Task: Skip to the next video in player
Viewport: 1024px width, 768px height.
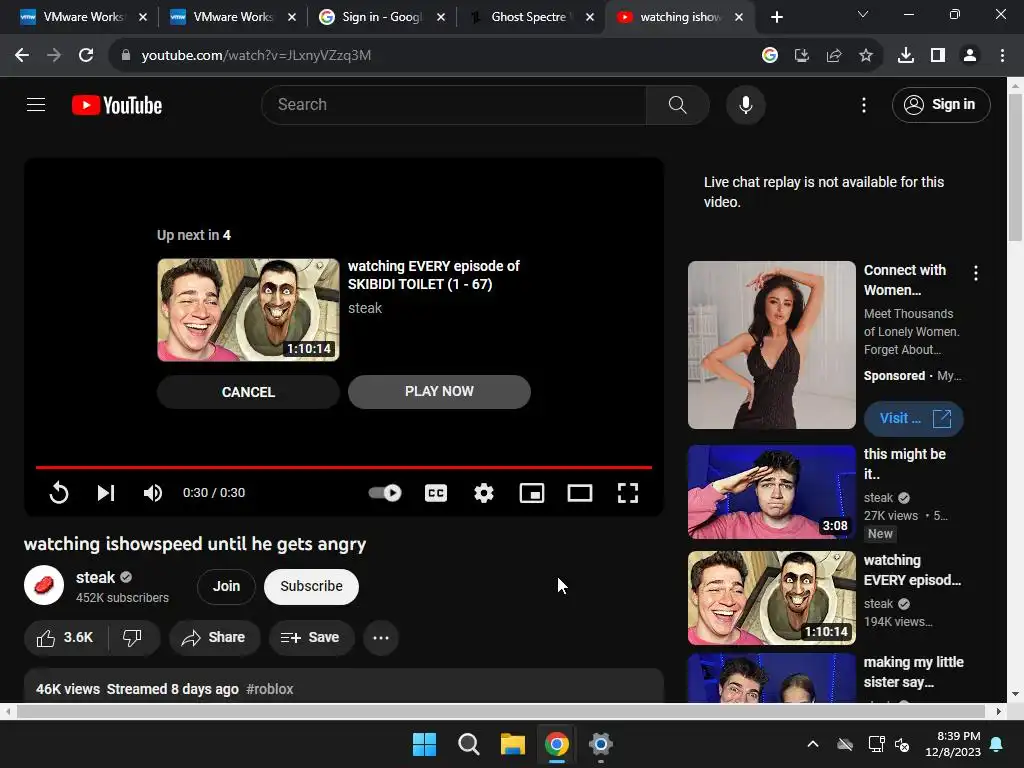Action: click(x=106, y=492)
